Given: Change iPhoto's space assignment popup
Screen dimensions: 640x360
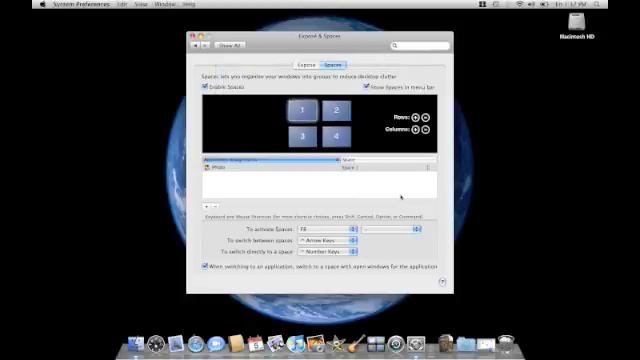Looking at the screenshot, I should coord(386,167).
